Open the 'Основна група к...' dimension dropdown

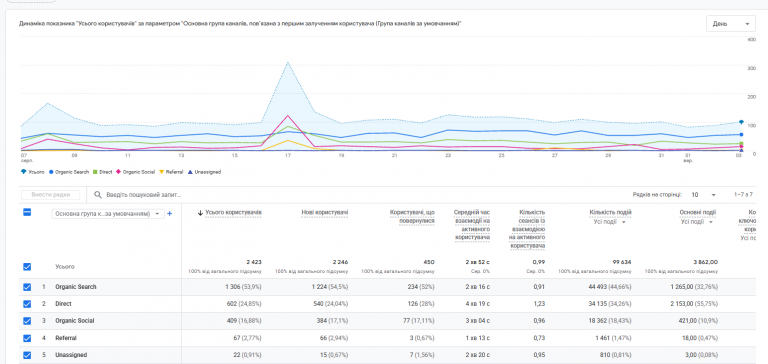coord(108,214)
